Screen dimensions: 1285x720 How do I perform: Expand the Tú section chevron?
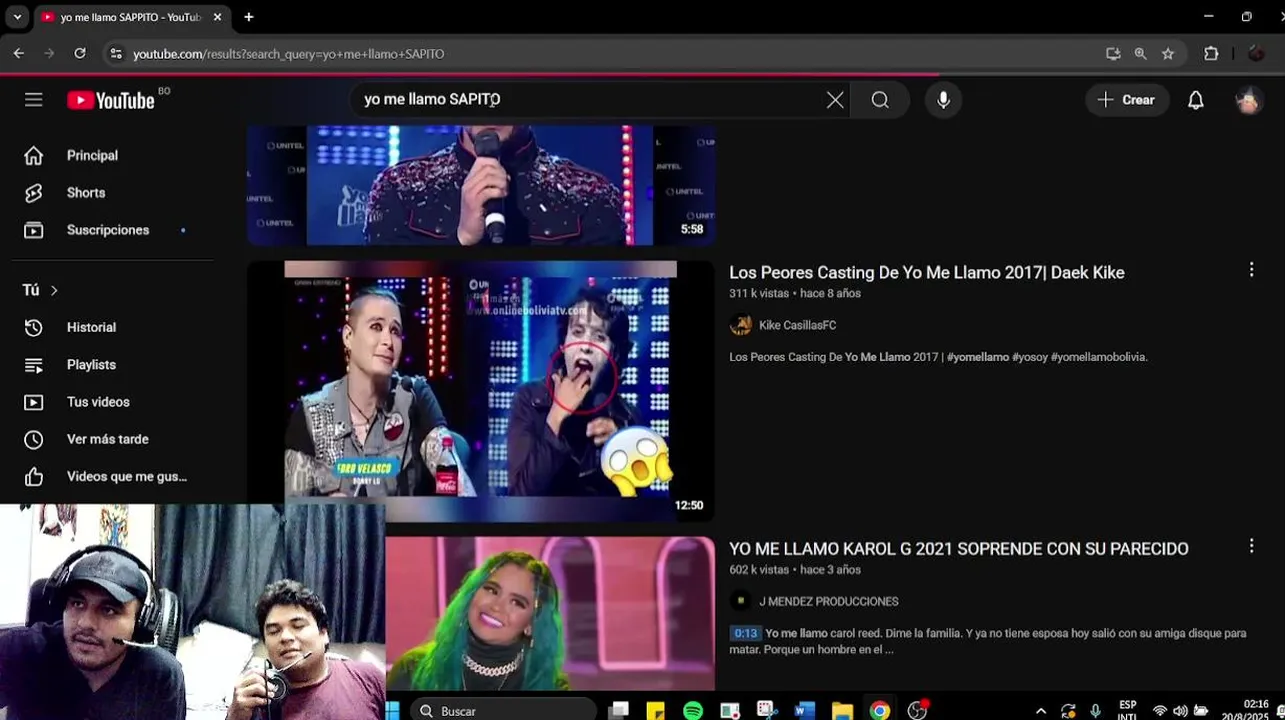coord(54,290)
